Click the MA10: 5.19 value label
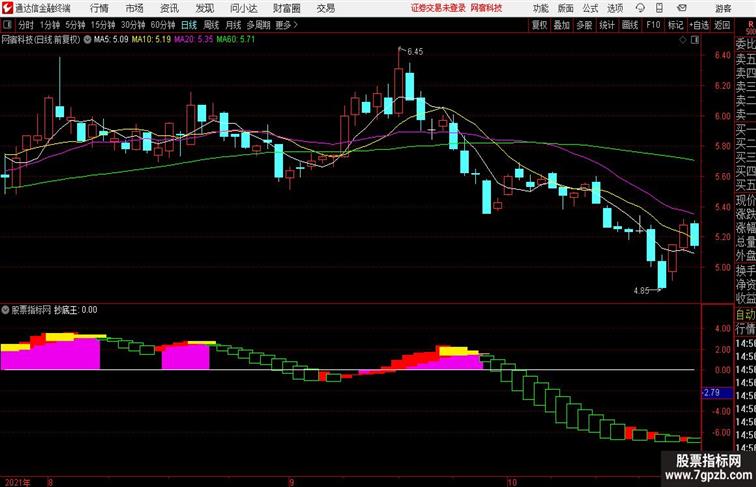This screenshot has width=756, height=487. (151, 40)
